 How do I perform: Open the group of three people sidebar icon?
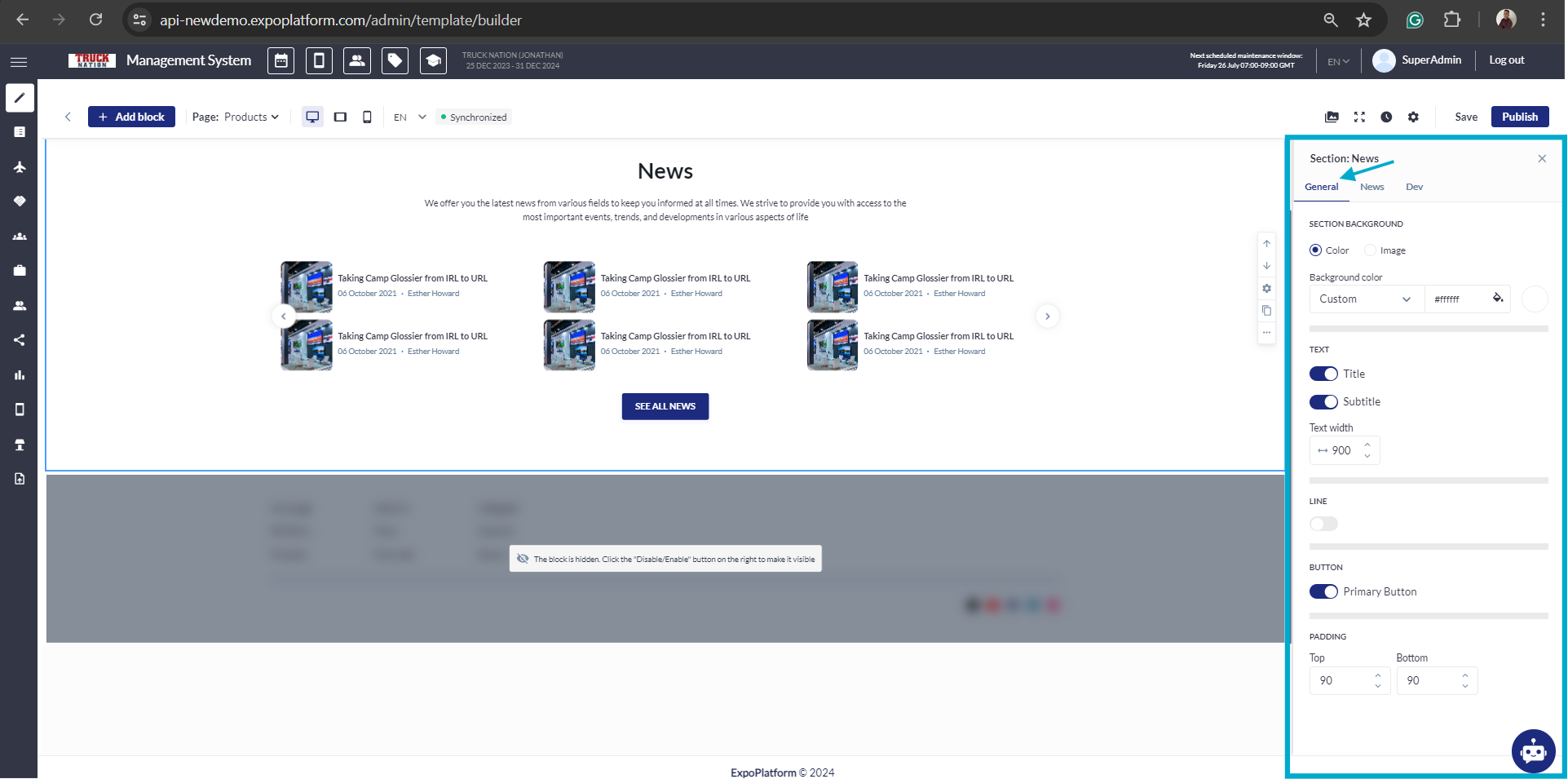(x=20, y=237)
